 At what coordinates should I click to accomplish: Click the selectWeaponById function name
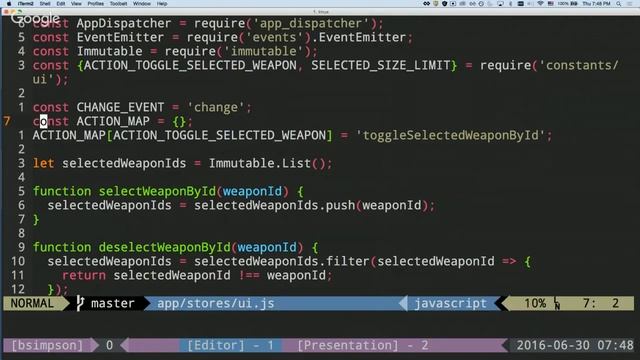pyautogui.click(x=157, y=191)
